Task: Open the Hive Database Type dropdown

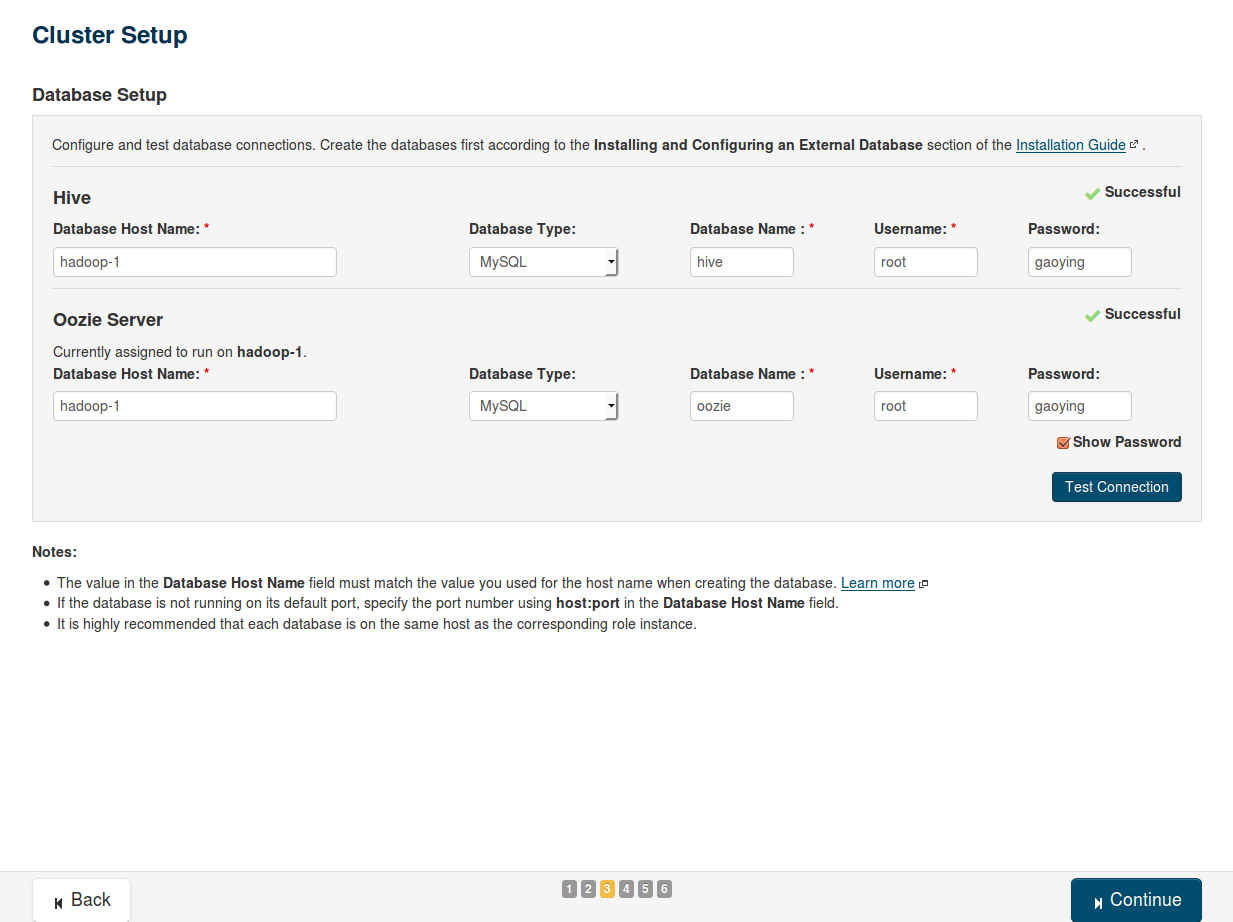Action: [x=543, y=262]
